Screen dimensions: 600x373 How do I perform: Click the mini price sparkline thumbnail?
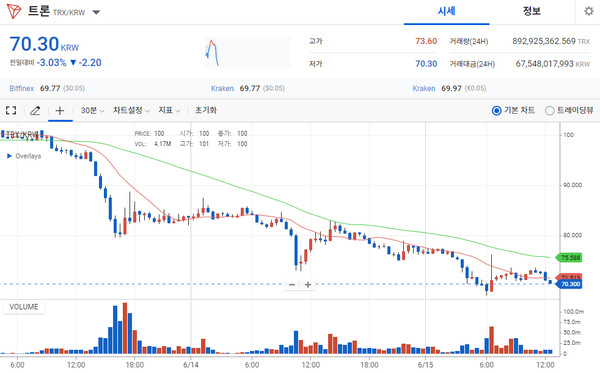pos(248,52)
